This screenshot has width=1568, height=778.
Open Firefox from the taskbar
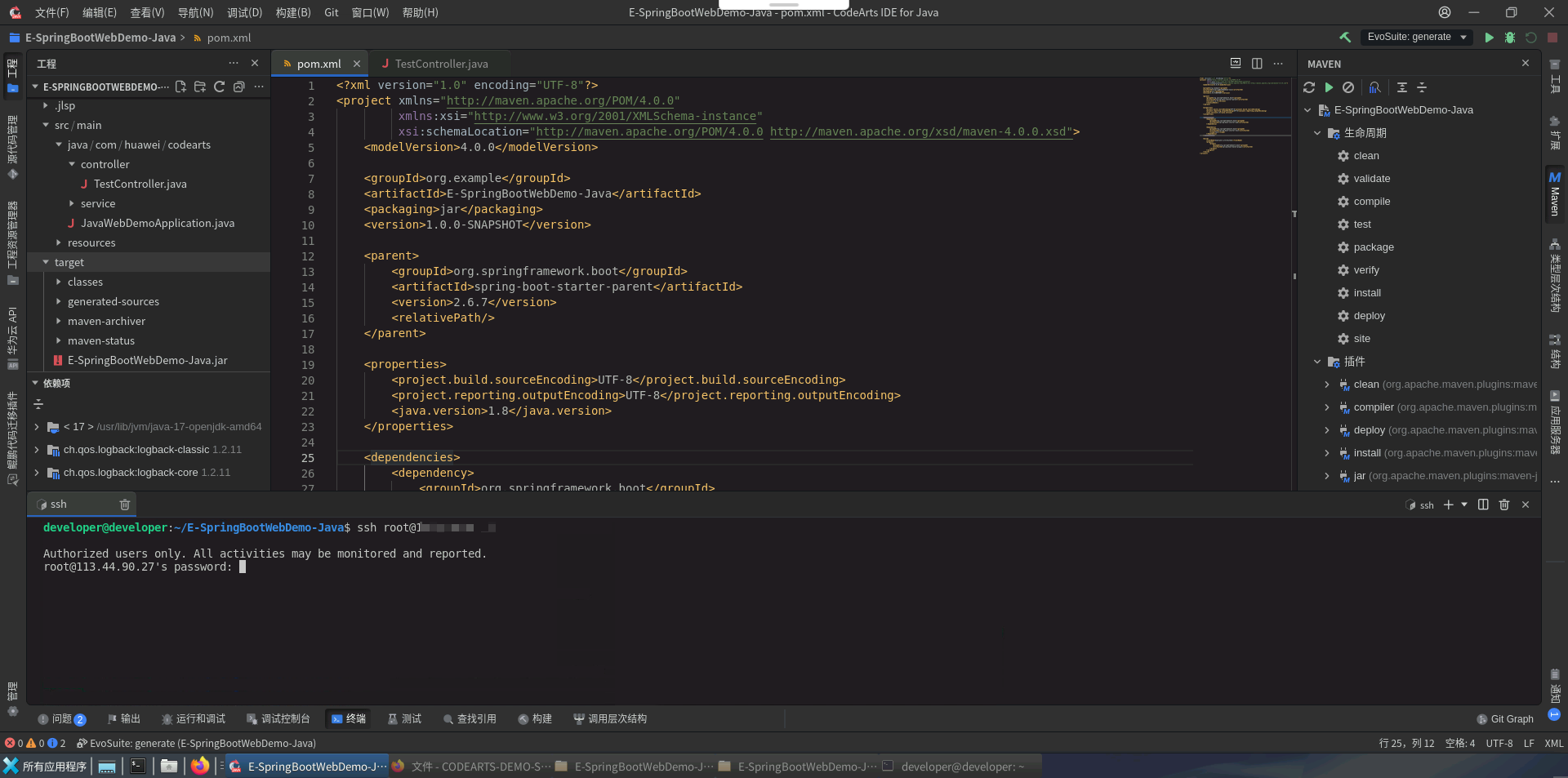pos(200,766)
